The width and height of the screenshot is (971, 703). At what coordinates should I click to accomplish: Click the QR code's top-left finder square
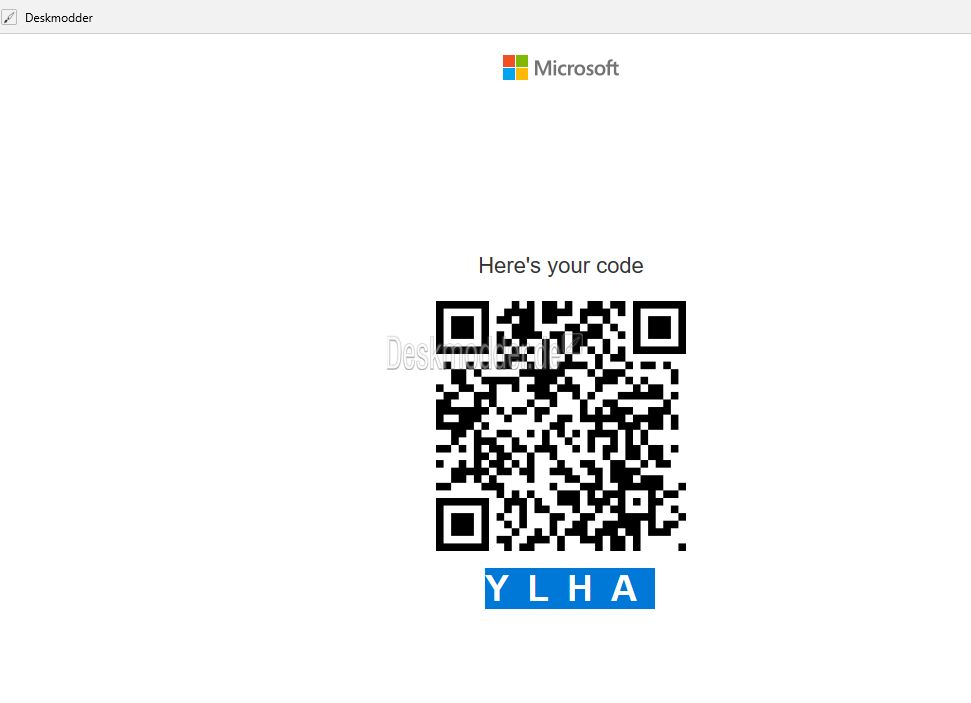[463, 327]
